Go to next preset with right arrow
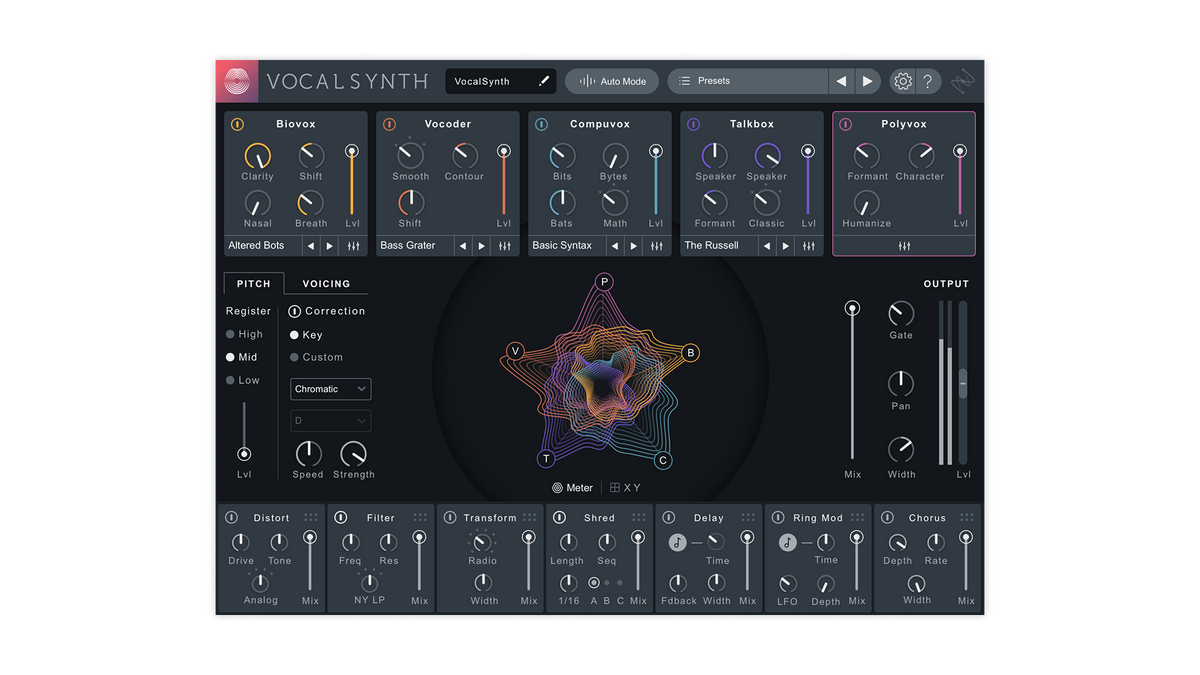 pos(868,81)
